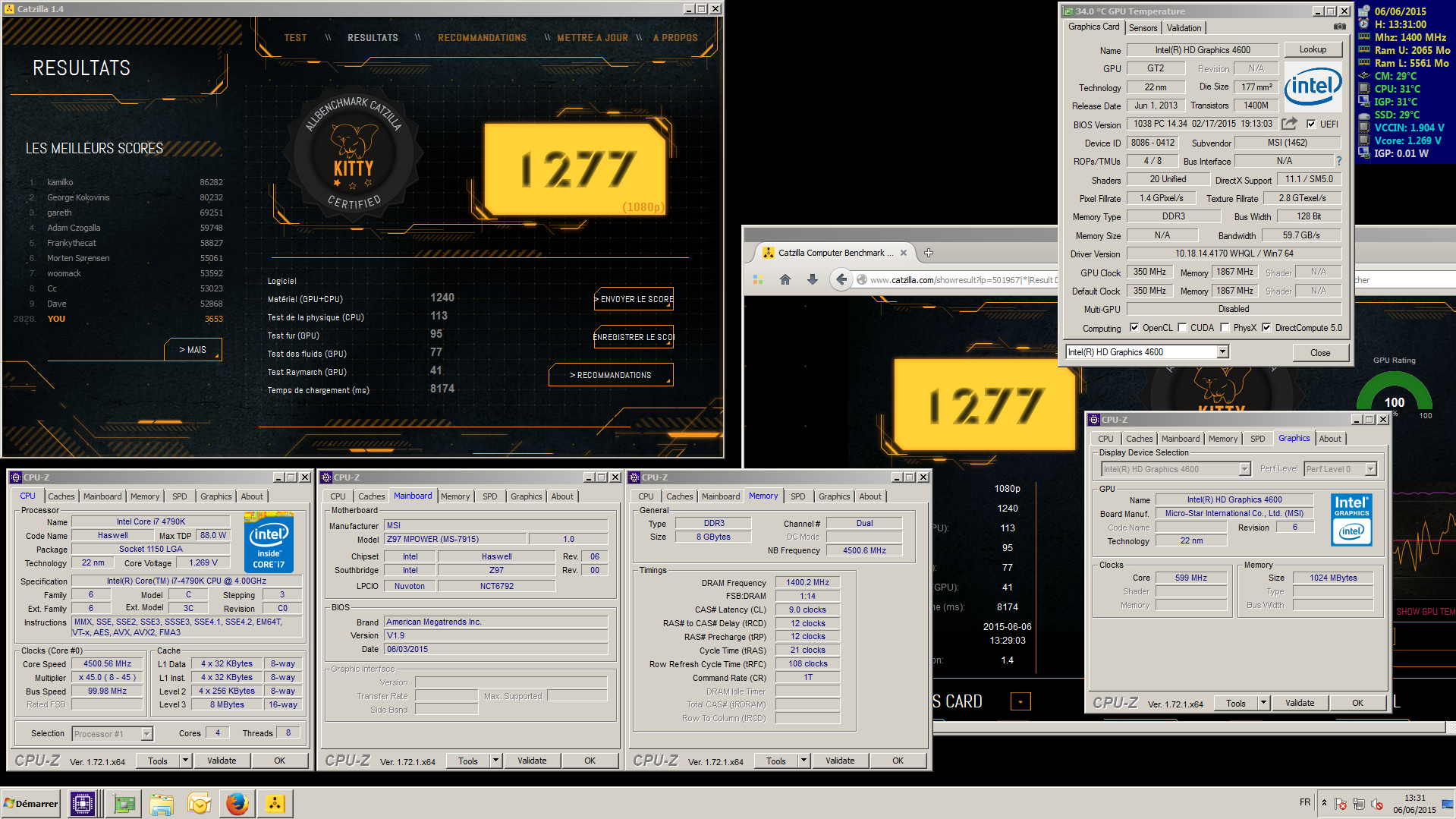The width and height of the screenshot is (1456, 819).
Task: Click the muted volume tray icon
Action: point(1377,804)
